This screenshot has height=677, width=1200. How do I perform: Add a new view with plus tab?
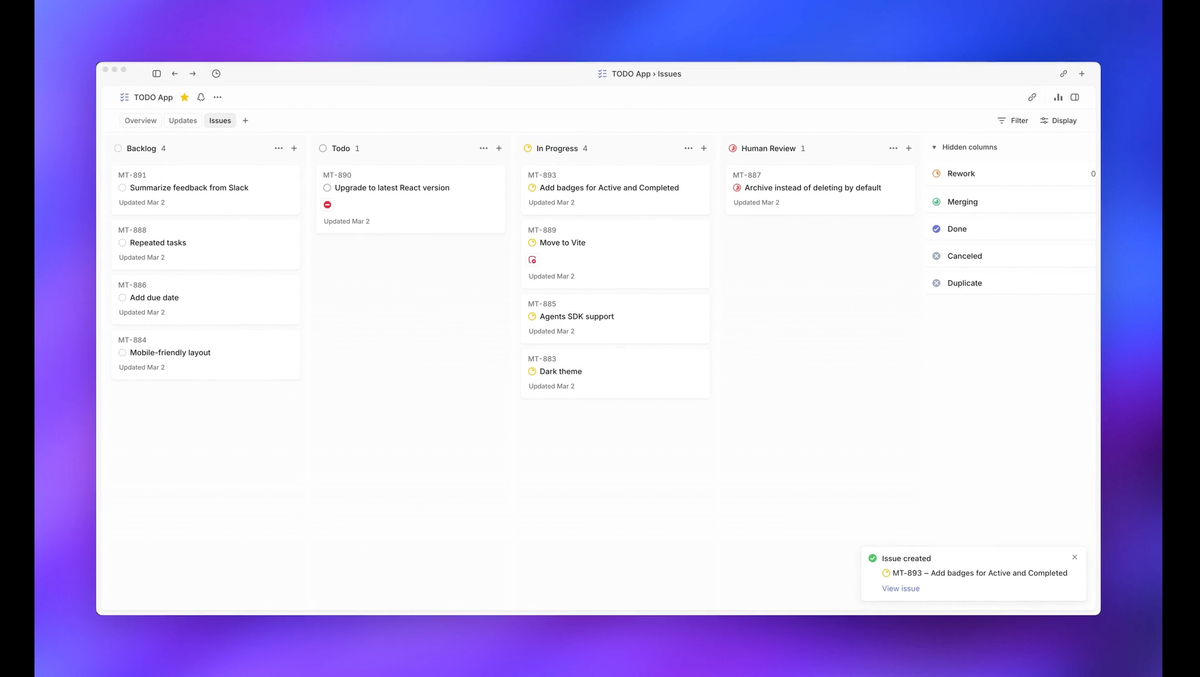point(245,120)
